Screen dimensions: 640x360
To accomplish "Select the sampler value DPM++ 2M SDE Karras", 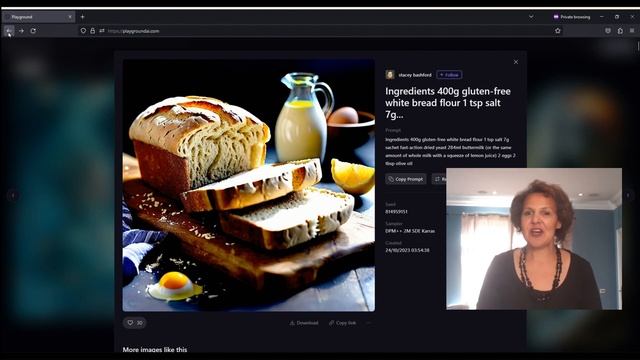I will [x=410, y=231].
